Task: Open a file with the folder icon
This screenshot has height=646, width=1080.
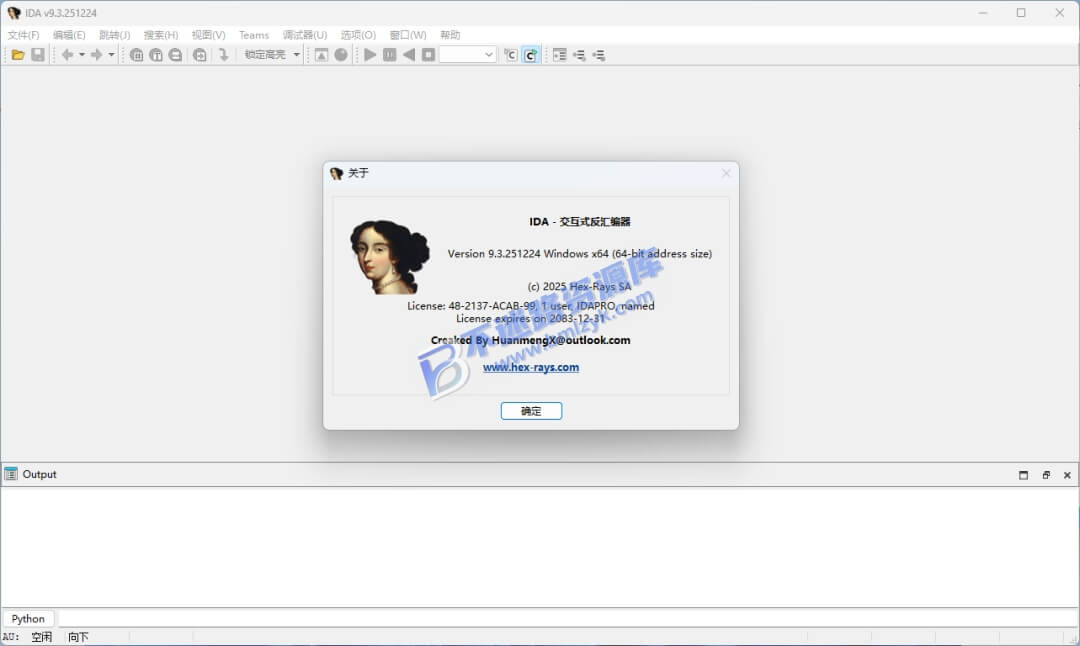Action: pyautogui.click(x=18, y=55)
